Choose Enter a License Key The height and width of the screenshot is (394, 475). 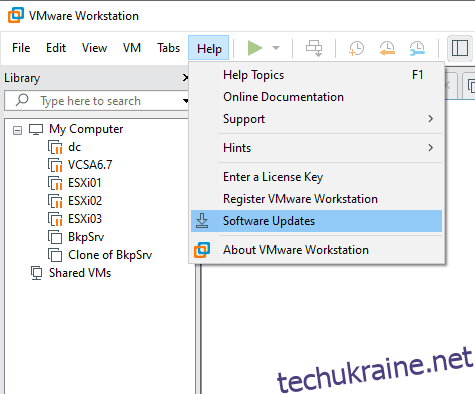(x=316, y=177)
